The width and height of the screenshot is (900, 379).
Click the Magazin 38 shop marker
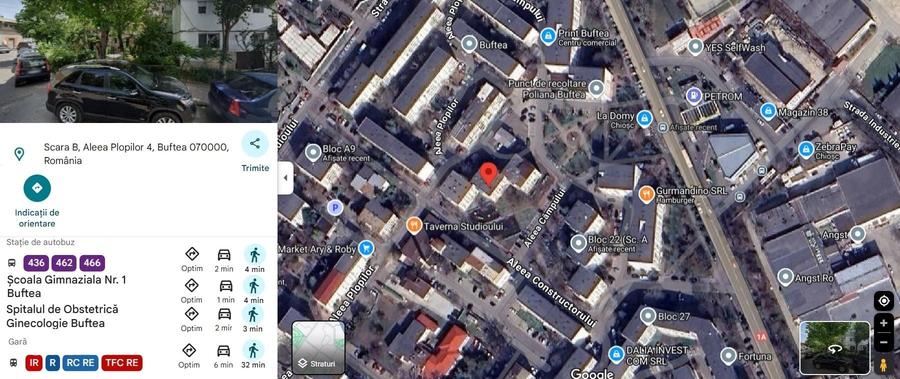pos(768,111)
